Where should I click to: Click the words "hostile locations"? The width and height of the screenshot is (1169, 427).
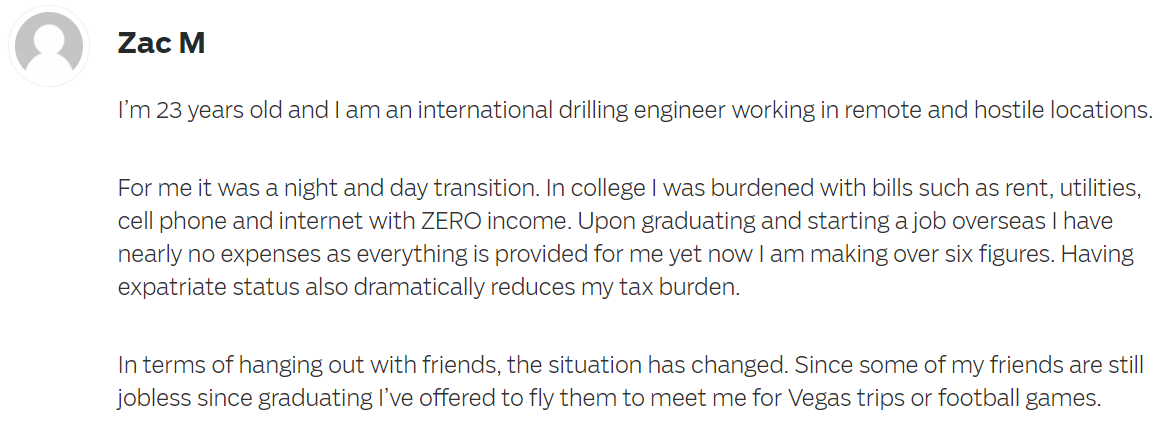pos(1063,110)
